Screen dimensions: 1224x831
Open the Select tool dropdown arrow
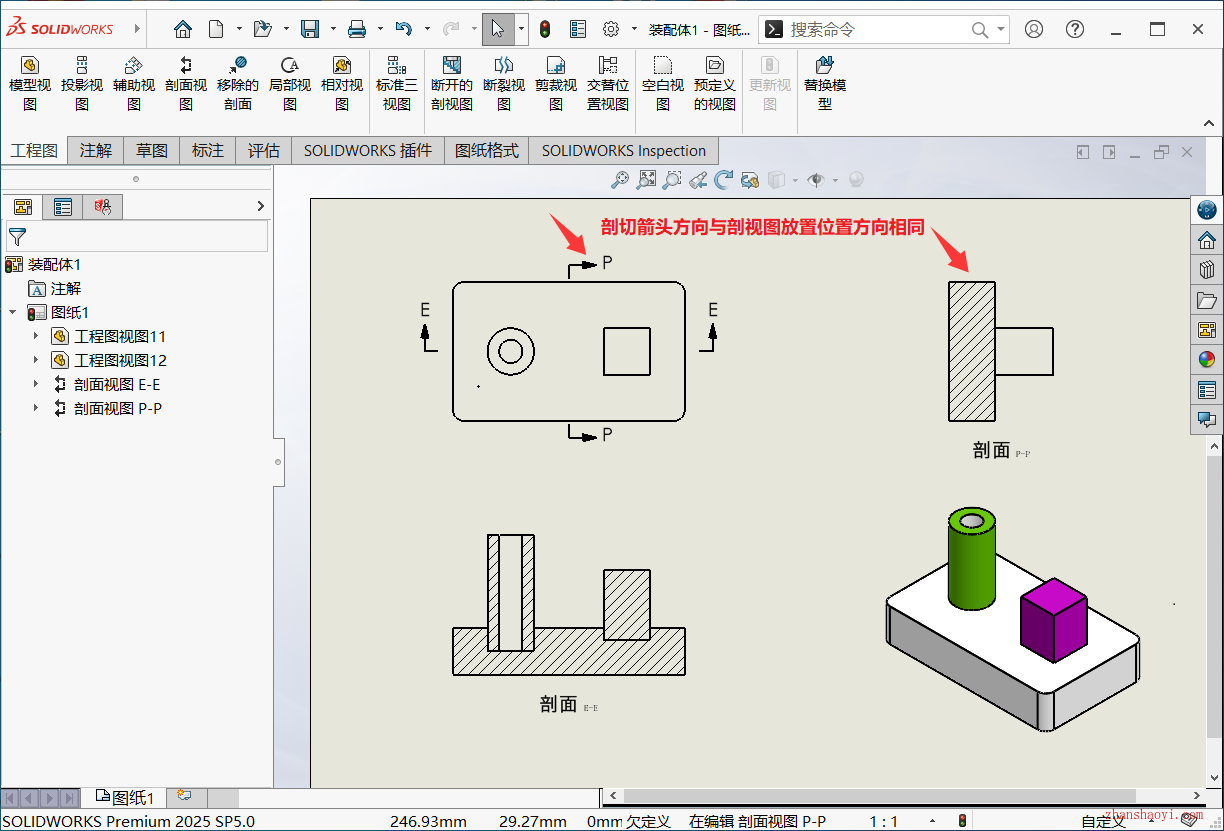(x=521, y=29)
